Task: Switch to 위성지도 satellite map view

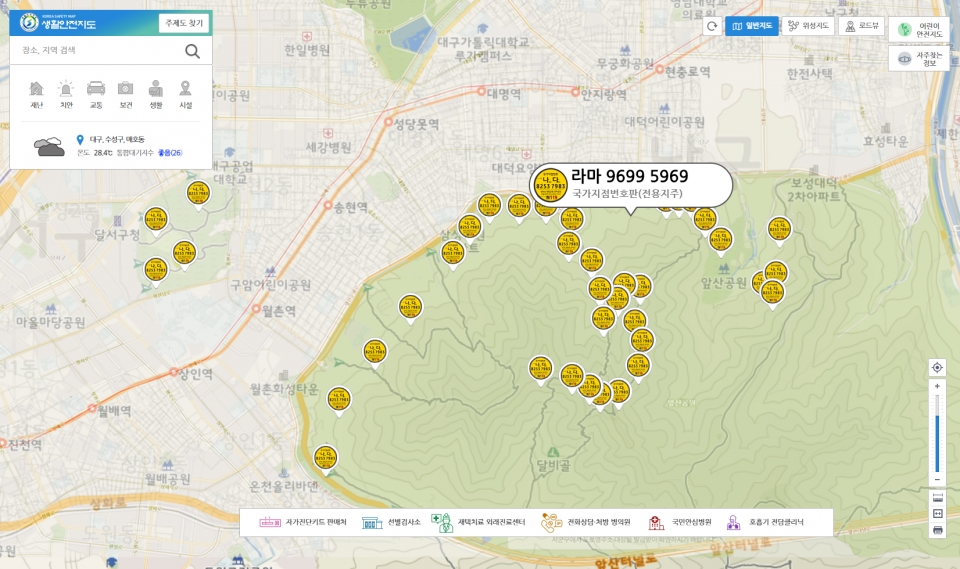Action: tap(808, 26)
